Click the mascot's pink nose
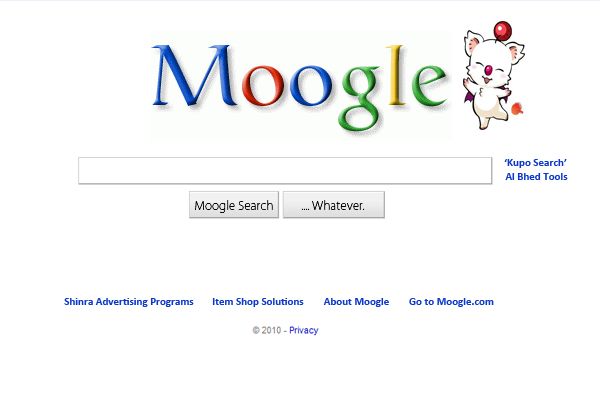This screenshot has width=600, height=400. (489, 70)
